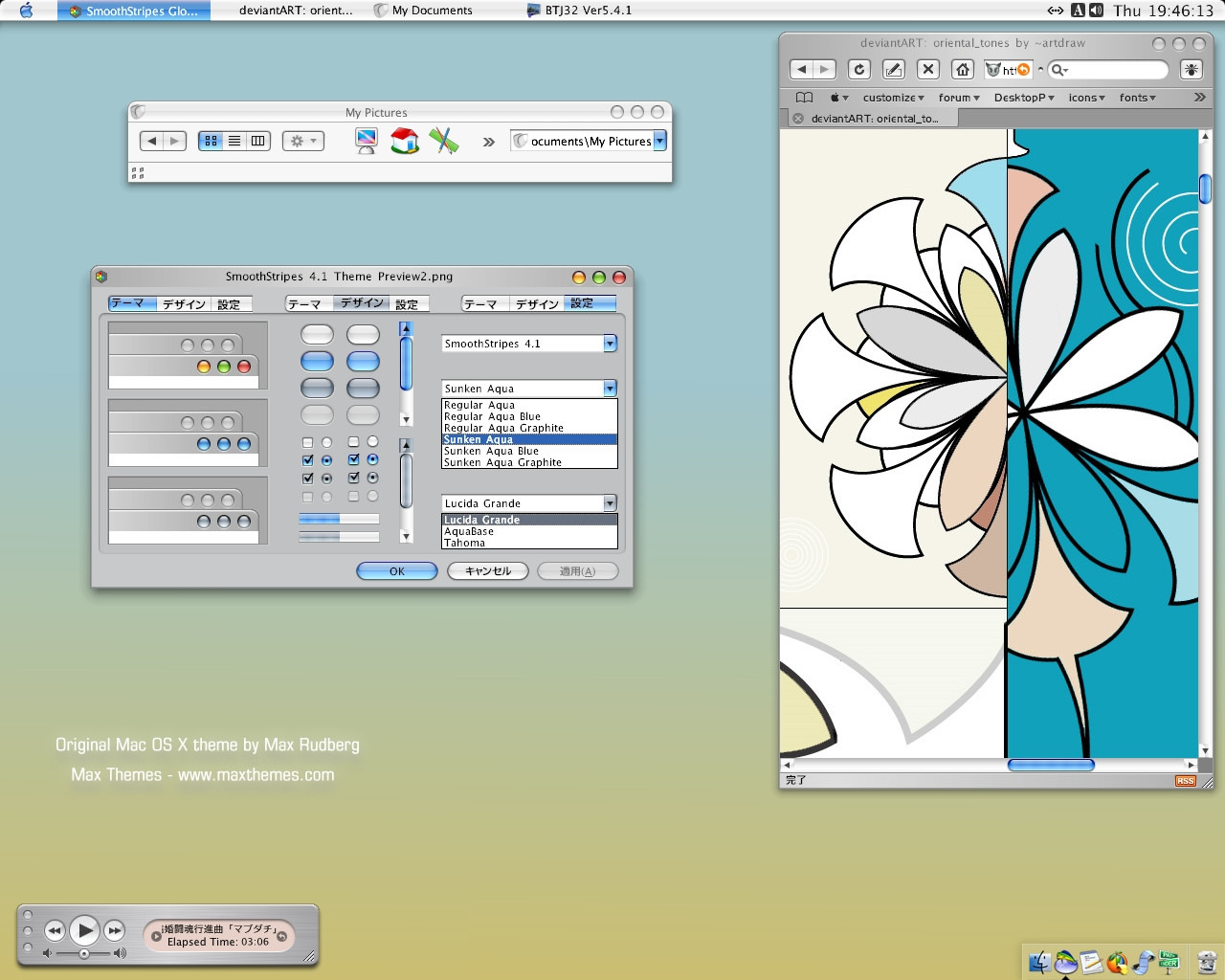Expand the DesktopP bookmark menu
Viewport: 1225px width, 980px height.
coord(1024,98)
